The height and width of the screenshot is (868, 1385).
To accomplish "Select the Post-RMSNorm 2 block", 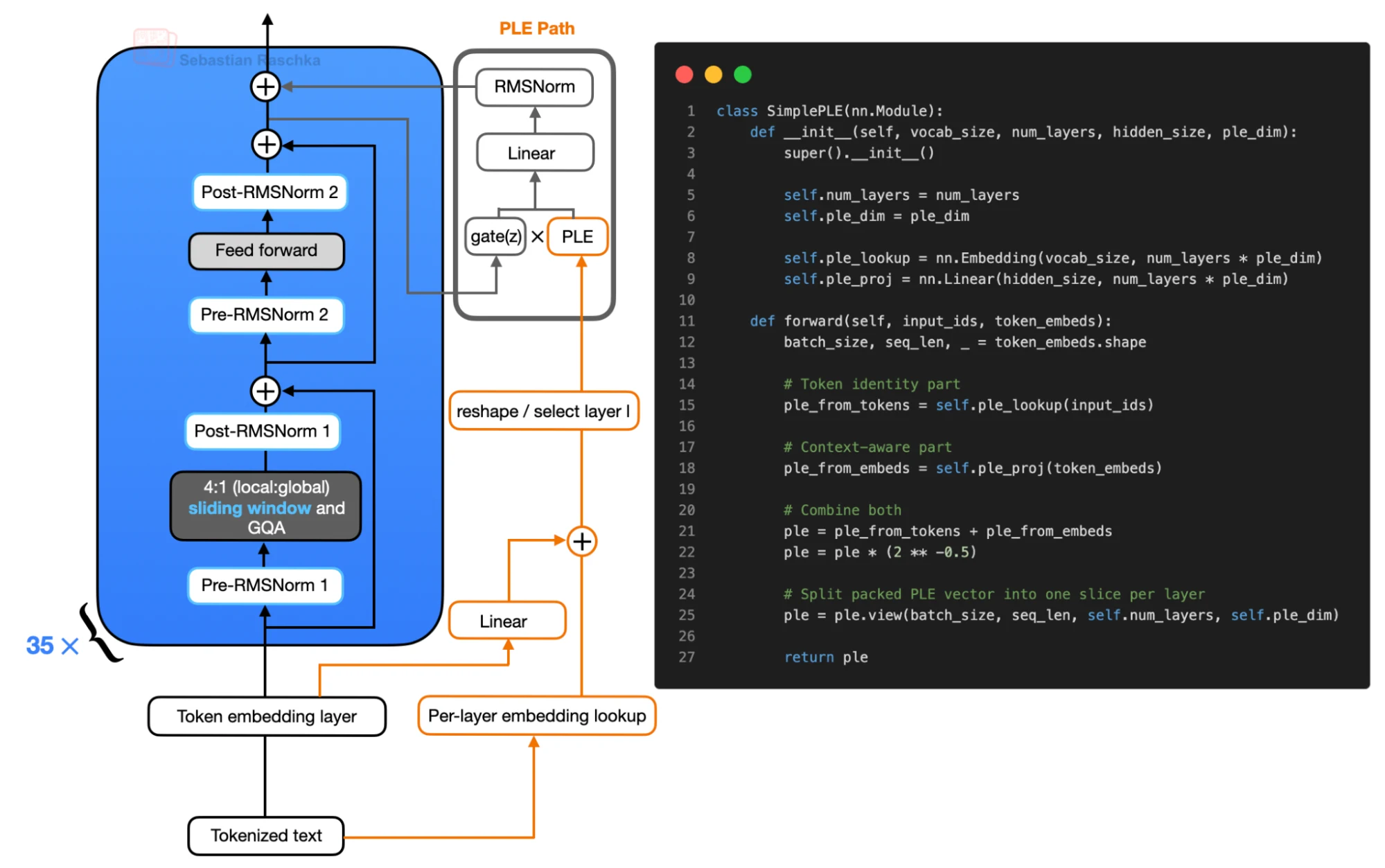I will coord(270,192).
